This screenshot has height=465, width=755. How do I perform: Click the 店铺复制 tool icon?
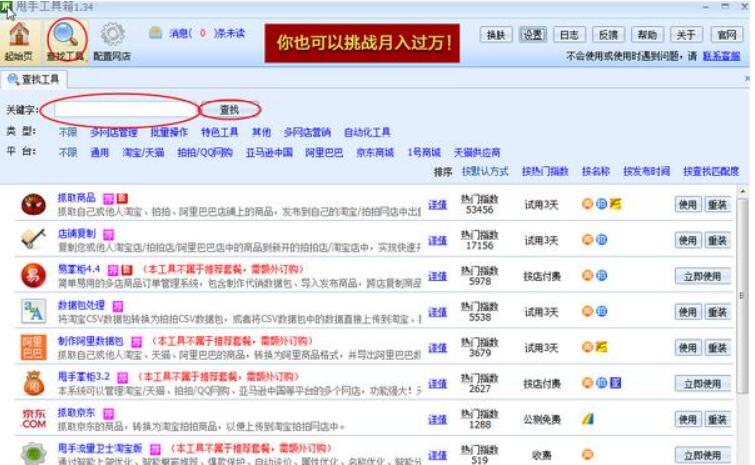(34, 240)
